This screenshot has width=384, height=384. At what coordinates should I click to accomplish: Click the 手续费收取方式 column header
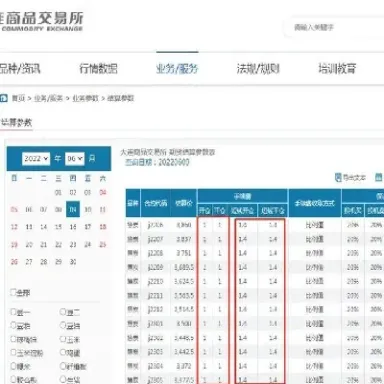pos(315,203)
